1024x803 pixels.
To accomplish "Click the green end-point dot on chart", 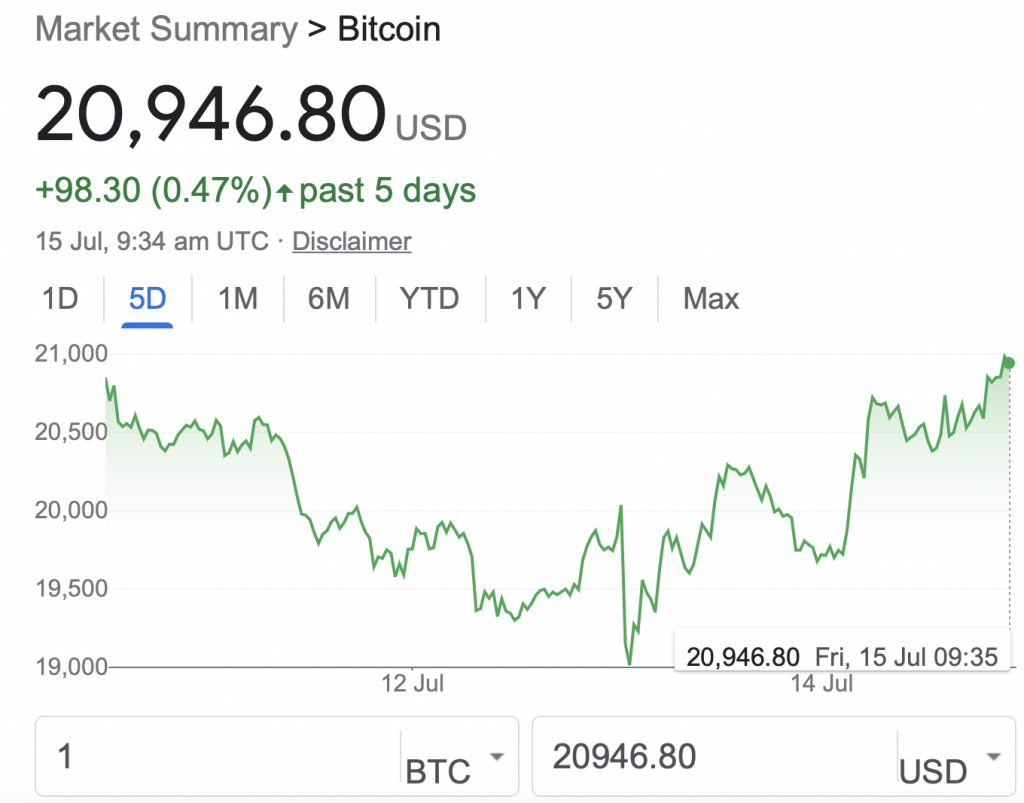I will (x=1009, y=363).
